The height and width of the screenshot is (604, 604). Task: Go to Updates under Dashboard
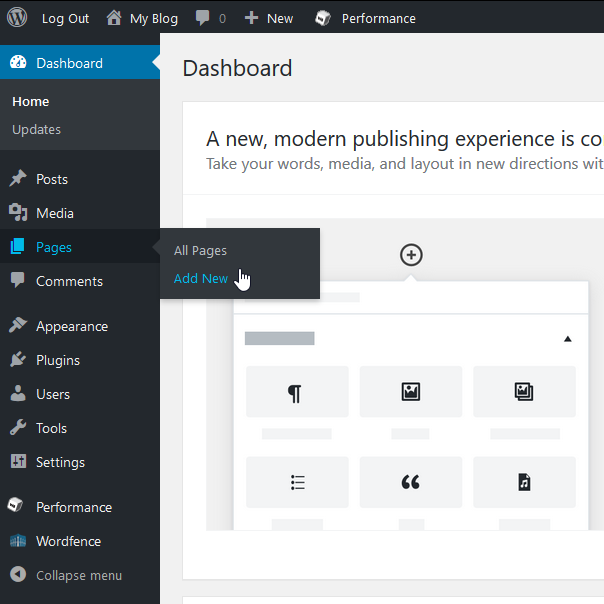[x=36, y=129]
